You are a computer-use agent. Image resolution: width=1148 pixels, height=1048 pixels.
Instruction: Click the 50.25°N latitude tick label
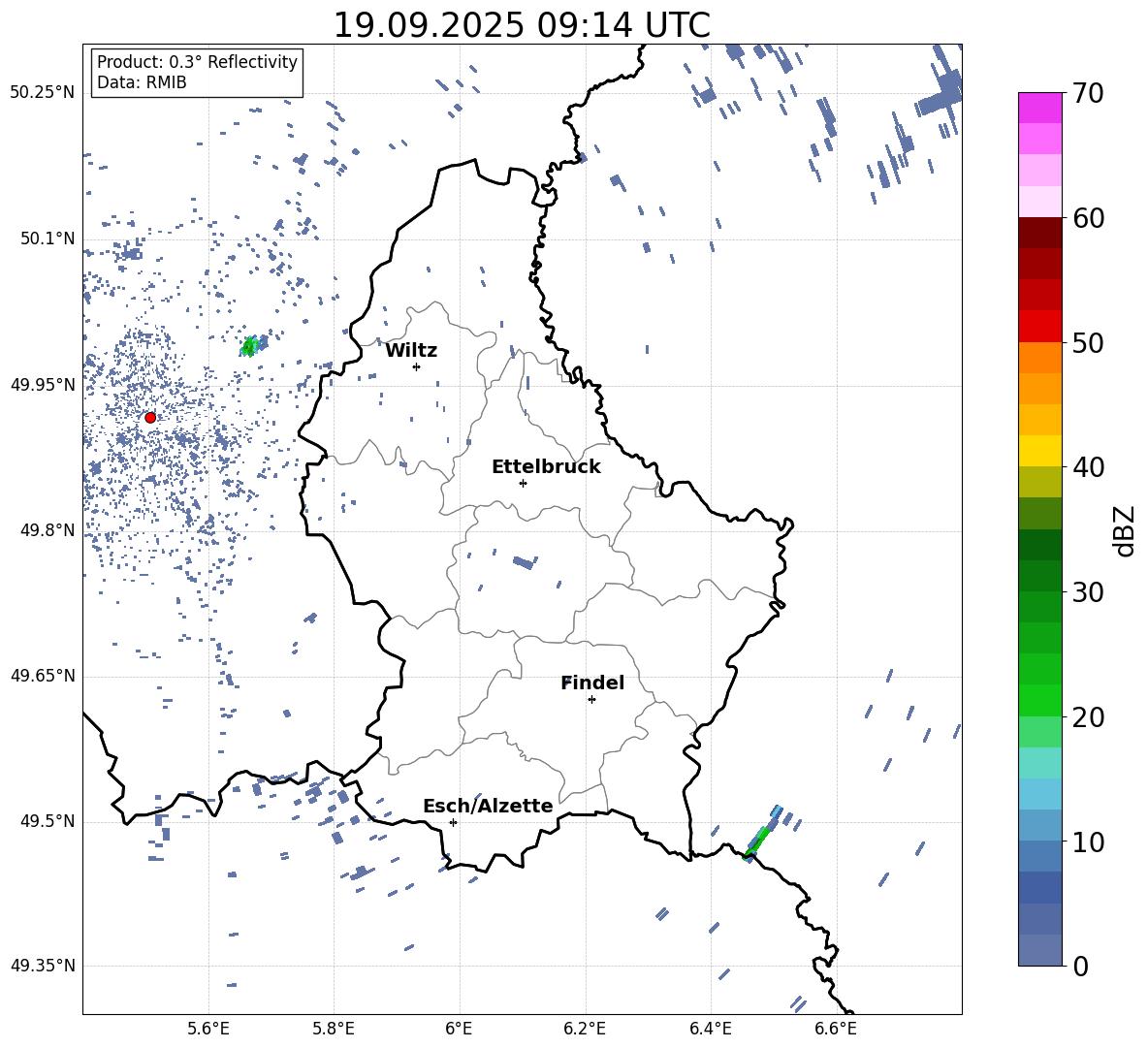click(x=43, y=93)
